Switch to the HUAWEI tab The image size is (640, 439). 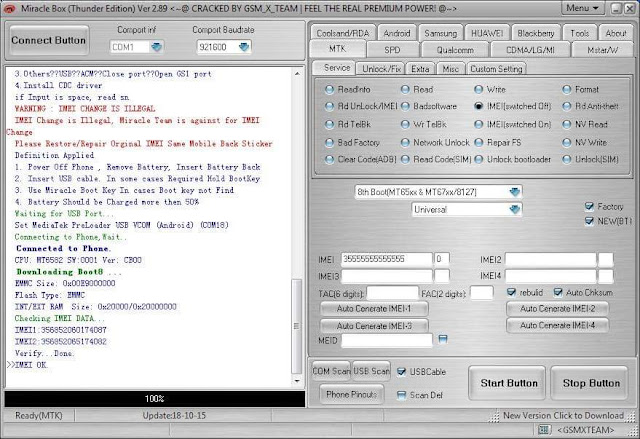pyautogui.click(x=487, y=33)
